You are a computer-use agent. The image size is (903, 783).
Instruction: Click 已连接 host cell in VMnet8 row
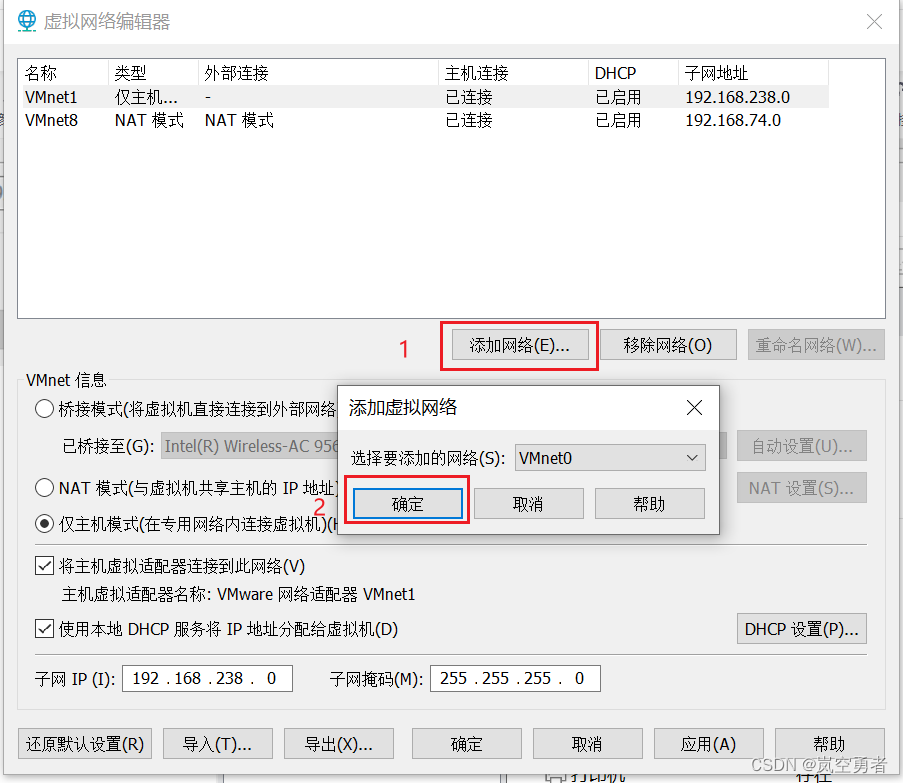click(x=469, y=120)
